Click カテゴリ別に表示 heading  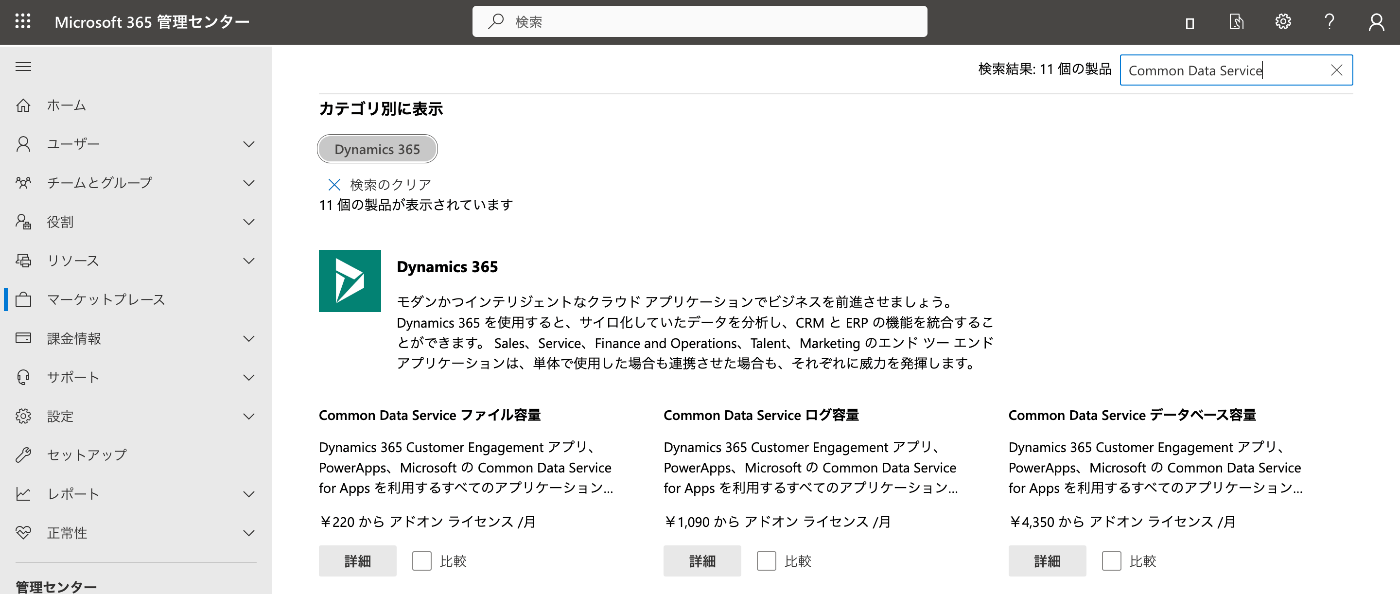click(381, 109)
